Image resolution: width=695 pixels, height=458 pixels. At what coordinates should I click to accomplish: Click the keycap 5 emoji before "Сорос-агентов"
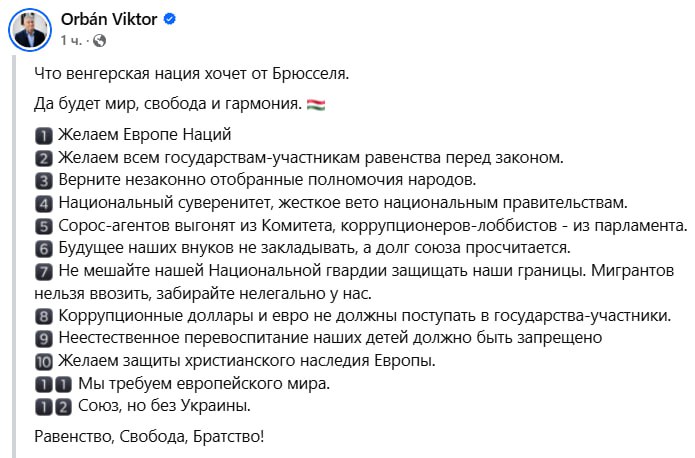click(43, 227)
